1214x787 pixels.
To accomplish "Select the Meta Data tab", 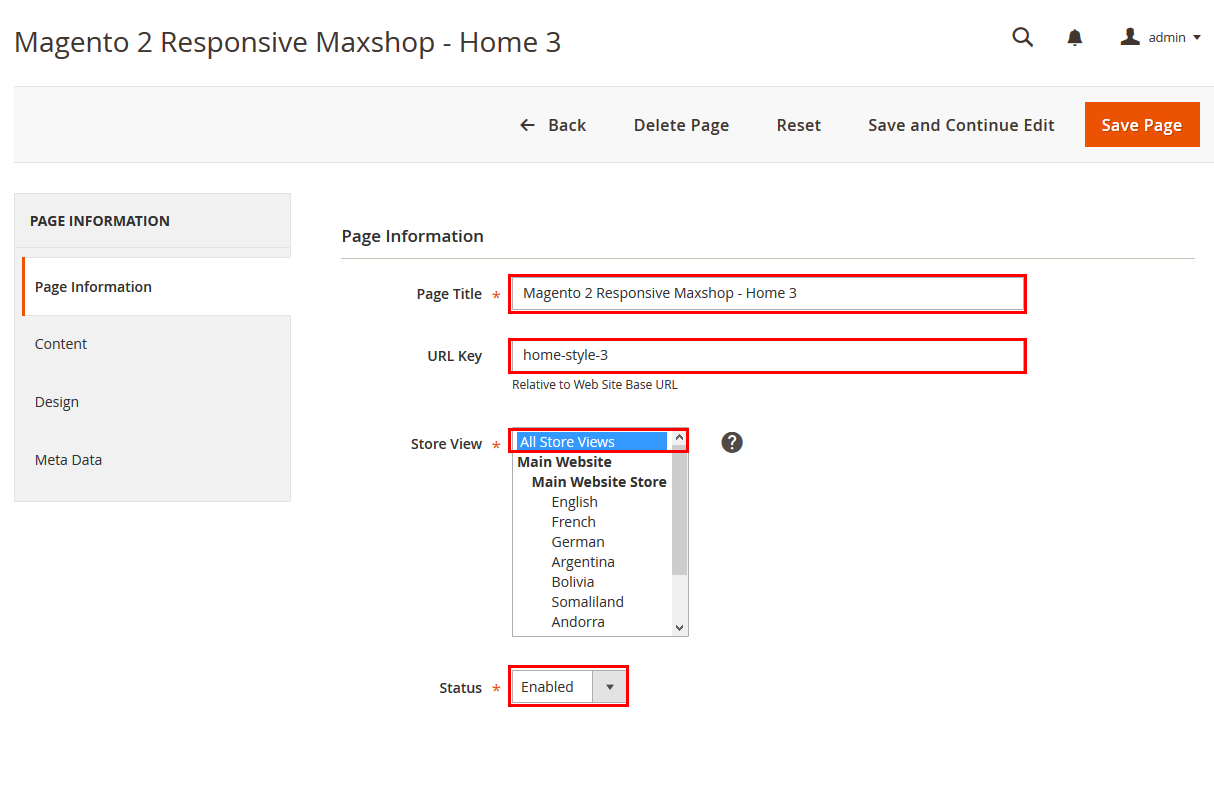I will click(68, 460).
